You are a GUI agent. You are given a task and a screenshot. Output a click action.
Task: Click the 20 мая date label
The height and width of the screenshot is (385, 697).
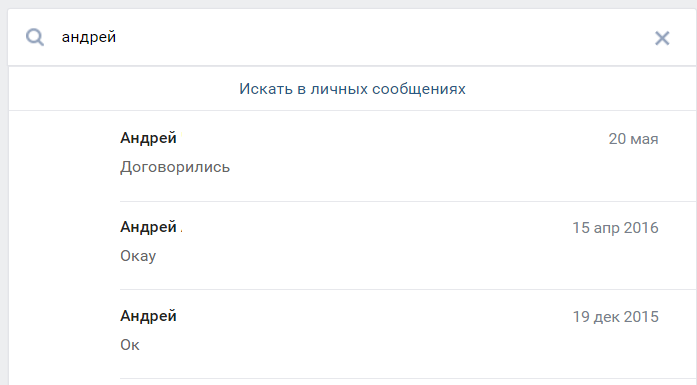coord(633,139)
